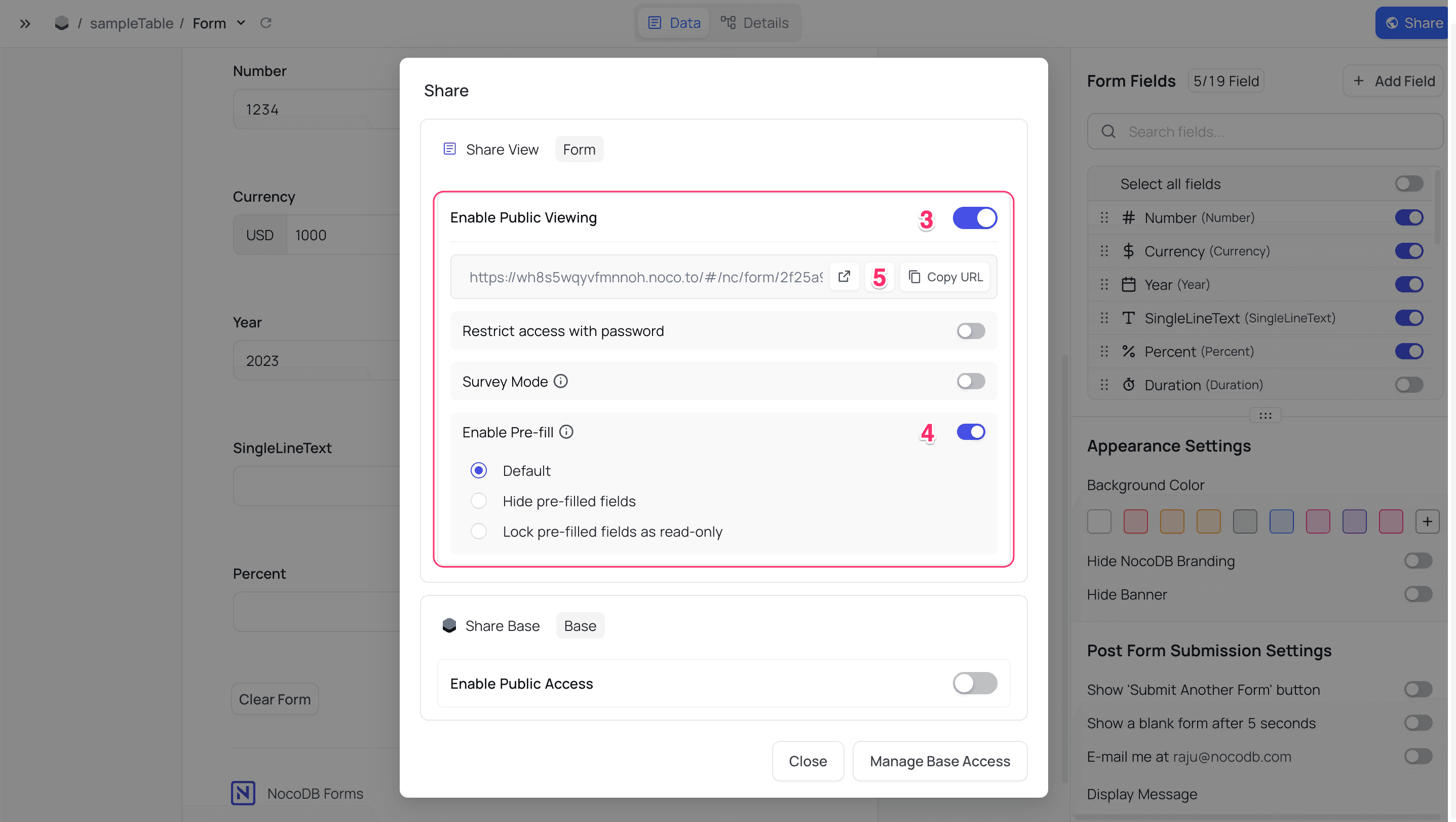Enable Public Access toggle for base
This screenshot has height=822, width=1456.
pyautogui.click(x=974, y=683)
